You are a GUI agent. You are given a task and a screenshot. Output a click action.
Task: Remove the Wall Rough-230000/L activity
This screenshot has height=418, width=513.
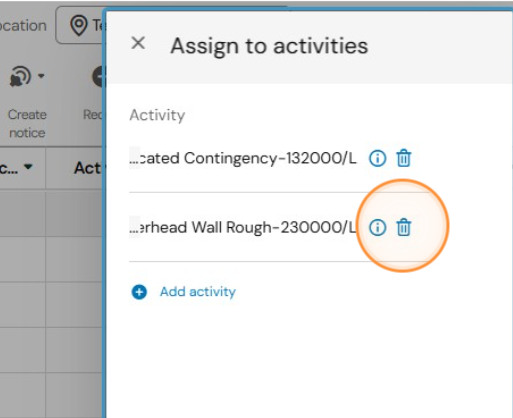click(404, 228)
